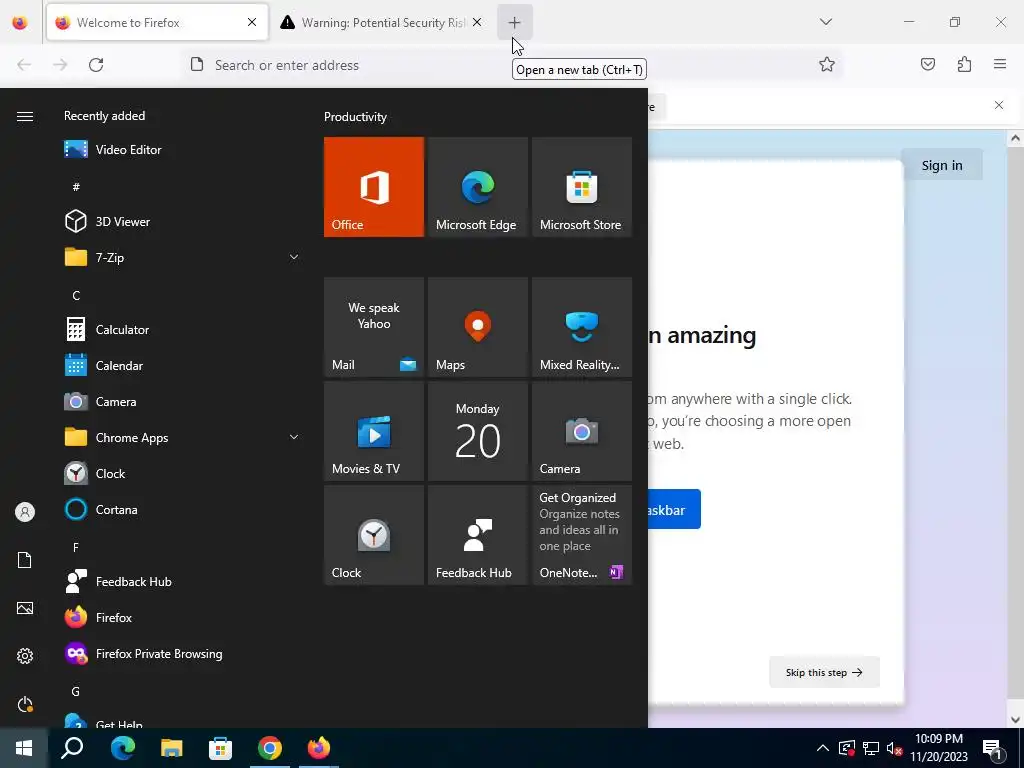Open Power options in Start menu
This screenshot has height=768, width=1024.
click(x=25, y=704)
